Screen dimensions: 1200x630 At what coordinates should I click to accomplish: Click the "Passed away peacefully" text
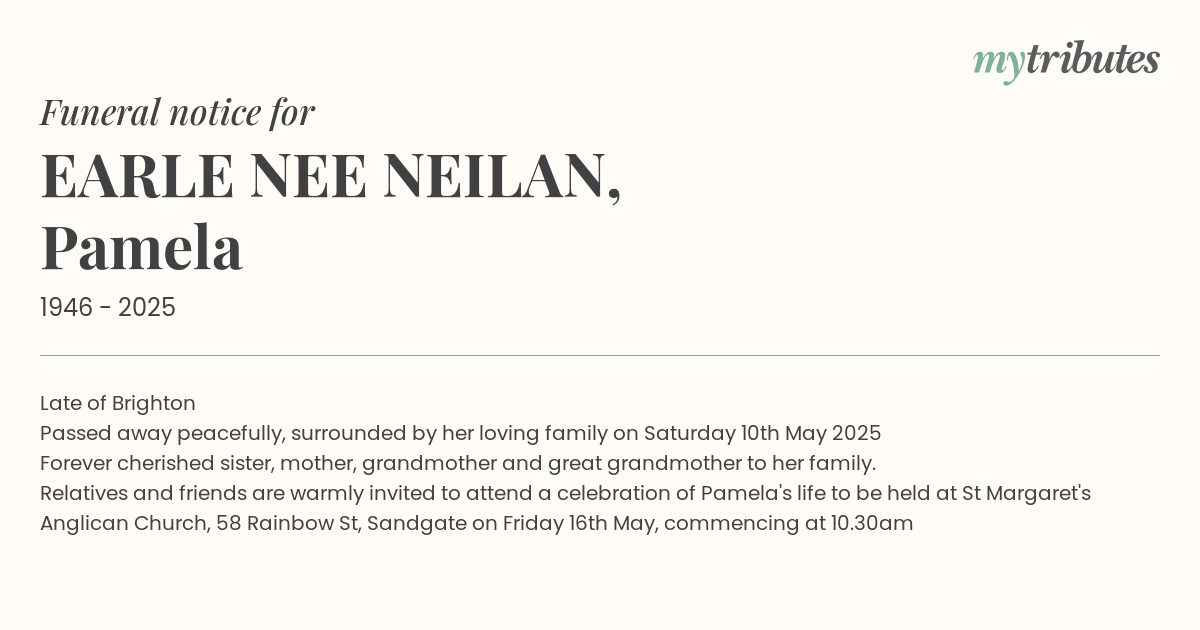[x=161, y=434]
